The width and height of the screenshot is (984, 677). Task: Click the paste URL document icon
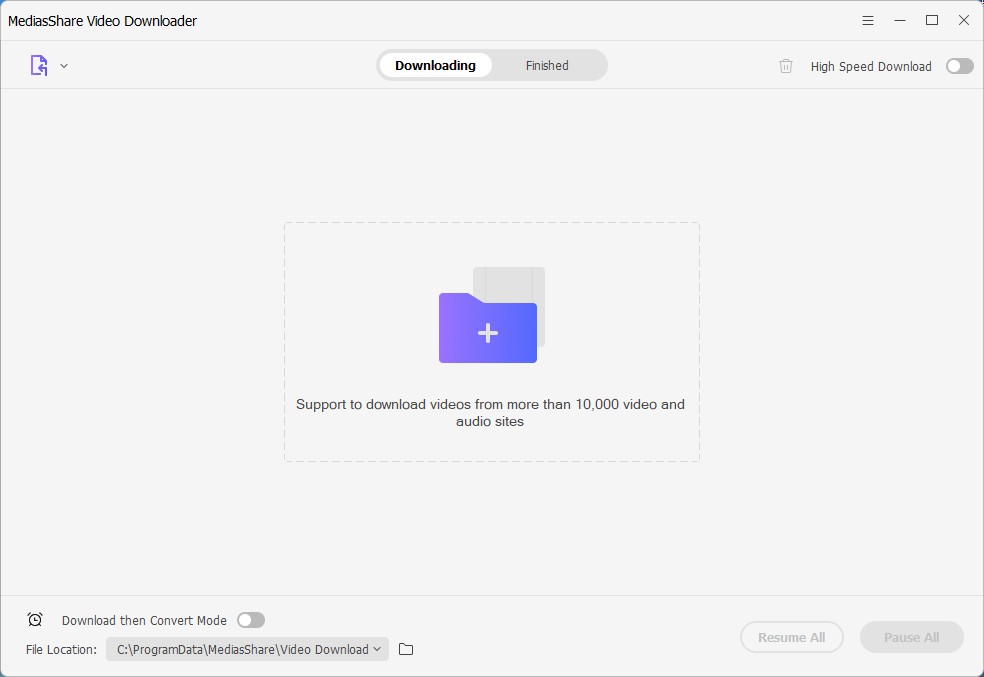pyautogui.click(x=38, y=66)
